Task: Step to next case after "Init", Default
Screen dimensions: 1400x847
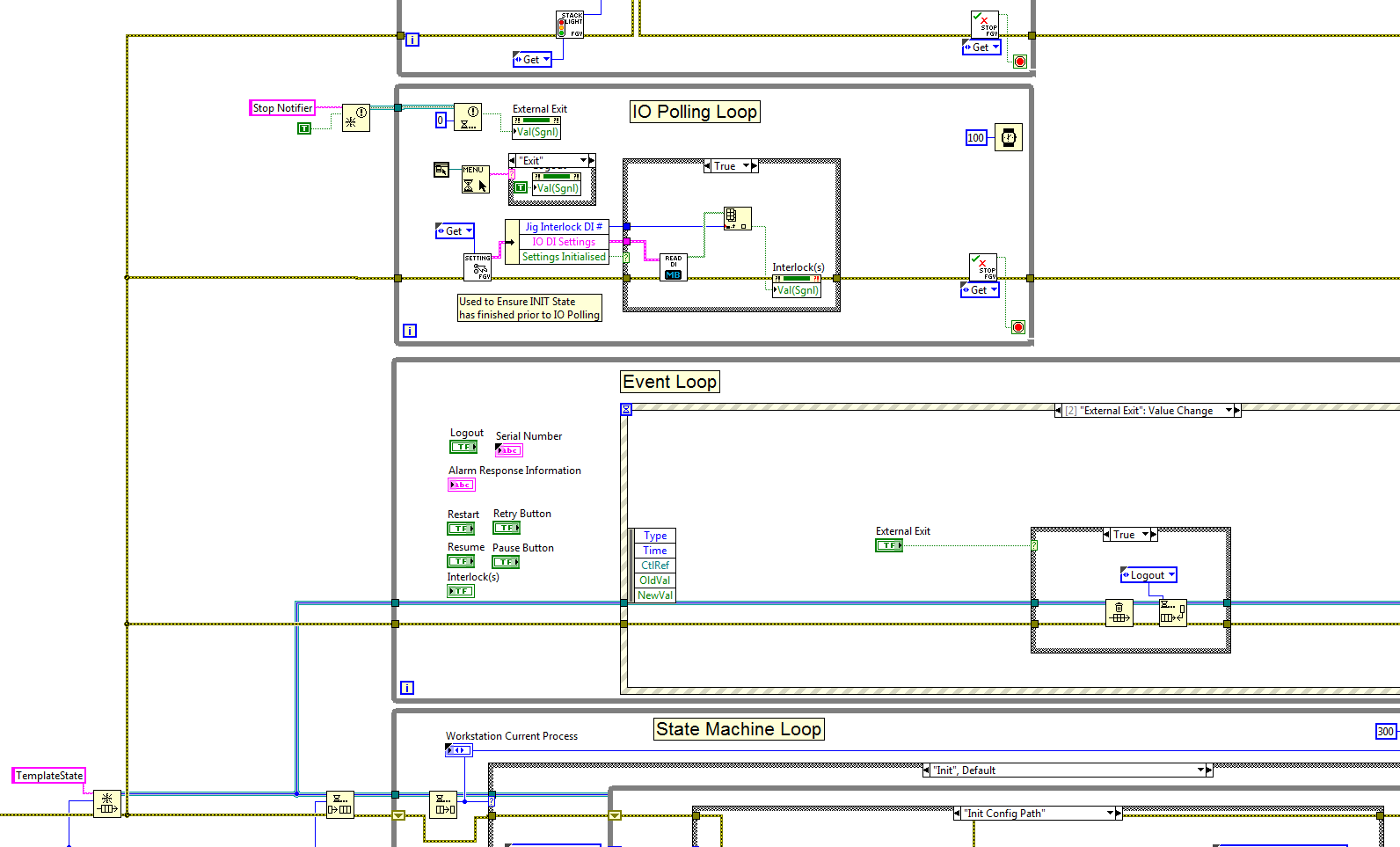Action: pyautogui.click(x=1209, y=770)
